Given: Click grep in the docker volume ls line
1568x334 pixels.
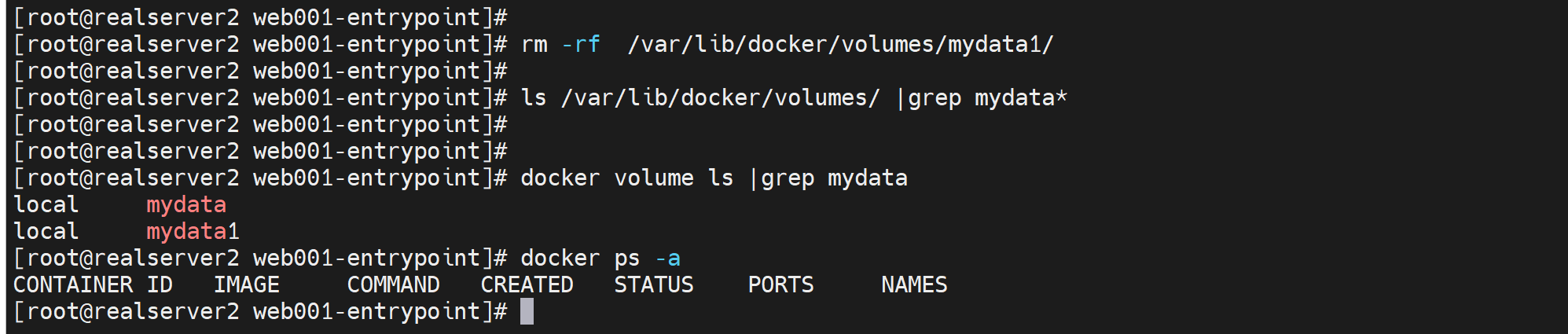Looking at the screenshot, I should pos(788,178).
